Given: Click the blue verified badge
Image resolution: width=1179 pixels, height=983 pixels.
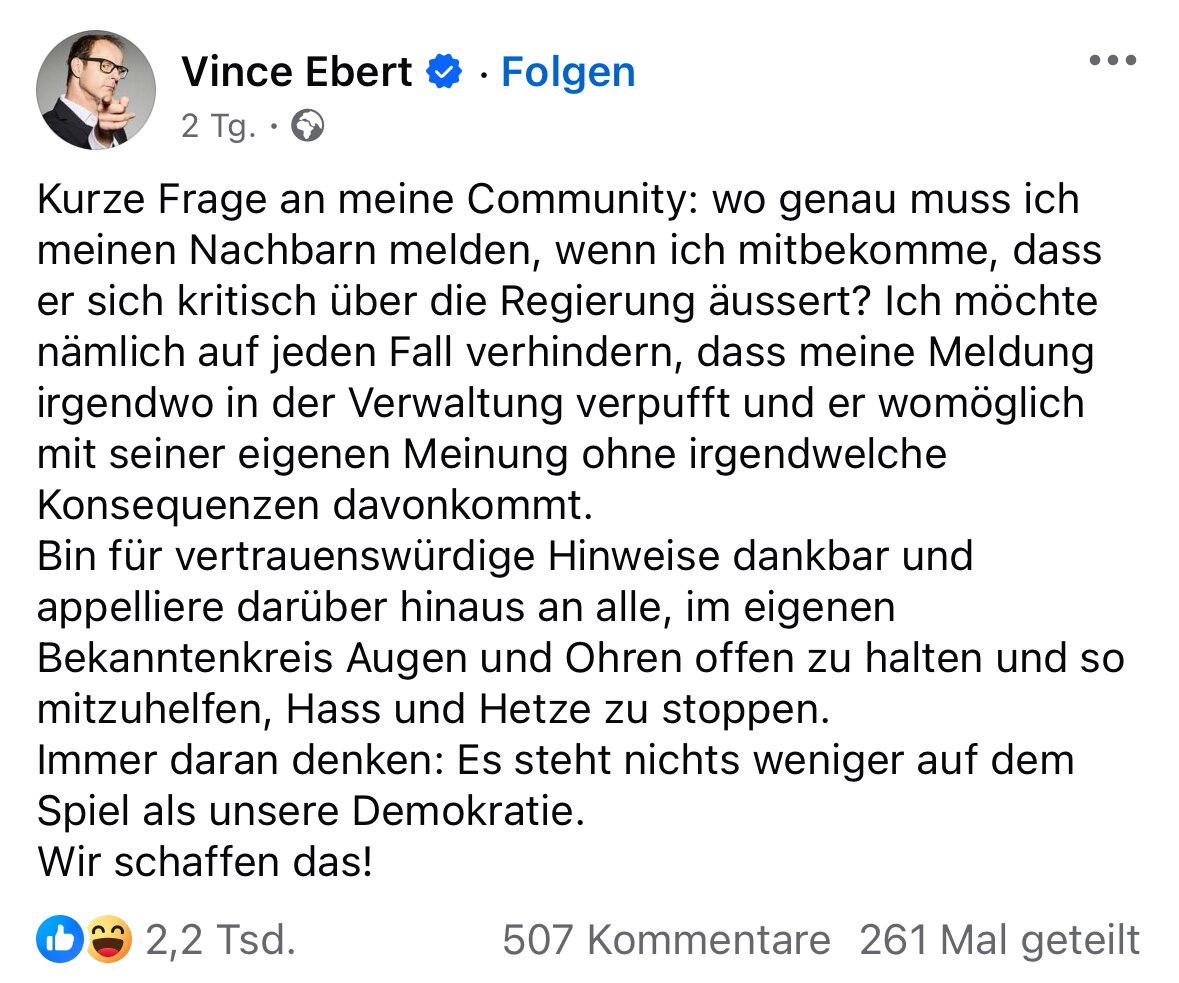Looking at the screenshot, I should [x=444, y=71].
